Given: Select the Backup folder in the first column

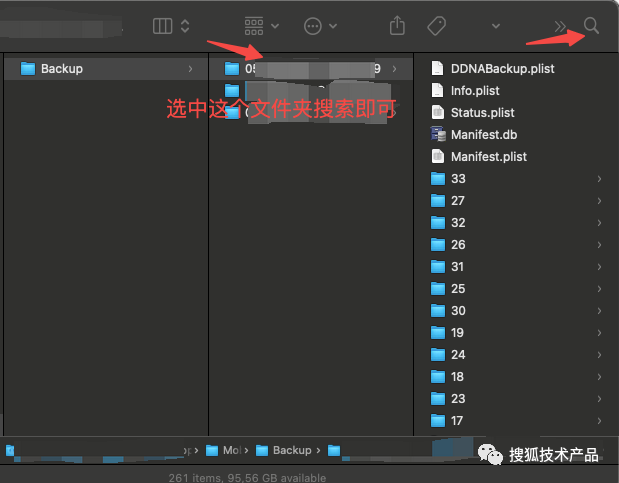Looking at the screenshot, I should [106, 69].
